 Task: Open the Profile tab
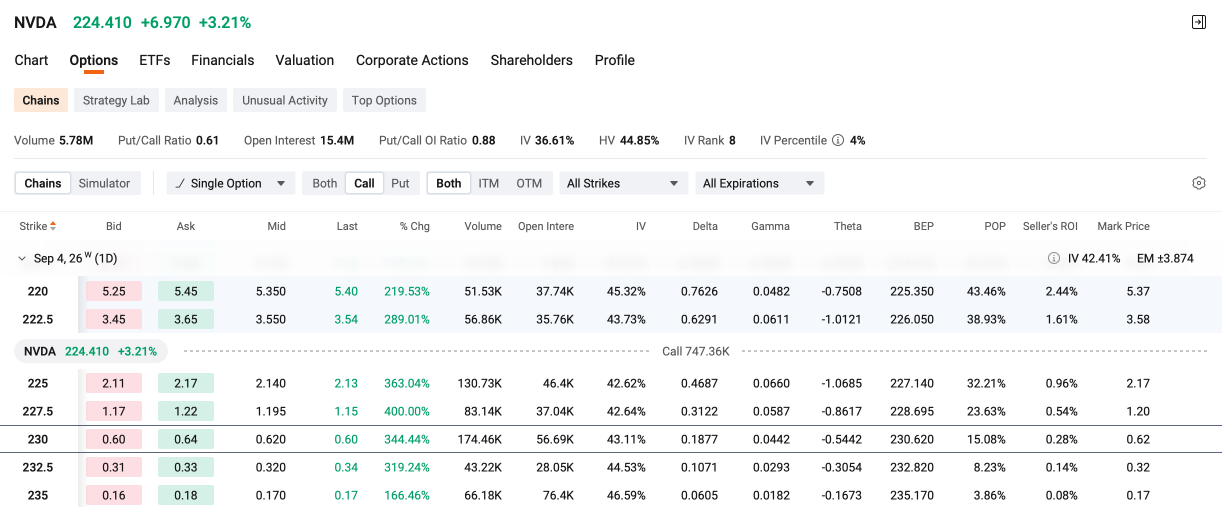pos(615,60)
